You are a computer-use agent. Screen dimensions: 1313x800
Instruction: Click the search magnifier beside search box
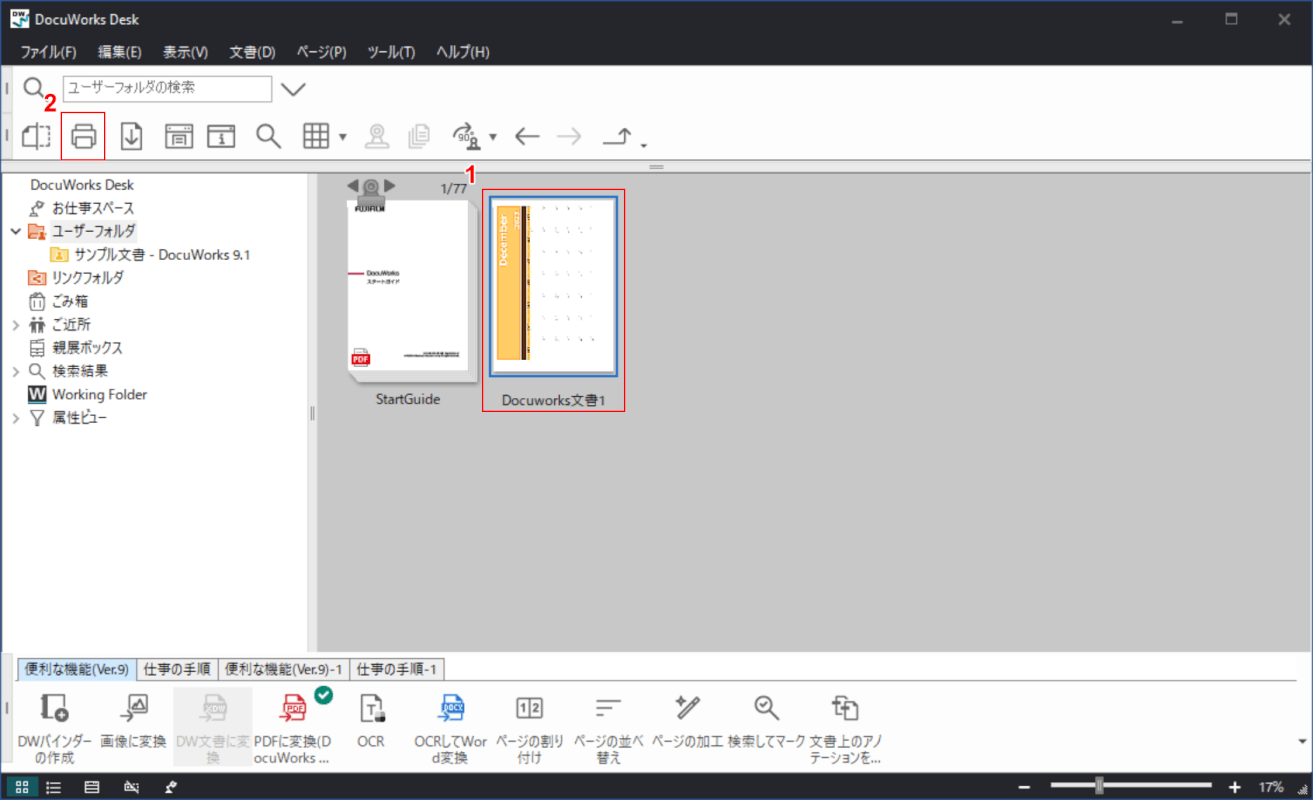tap(35, 89)
